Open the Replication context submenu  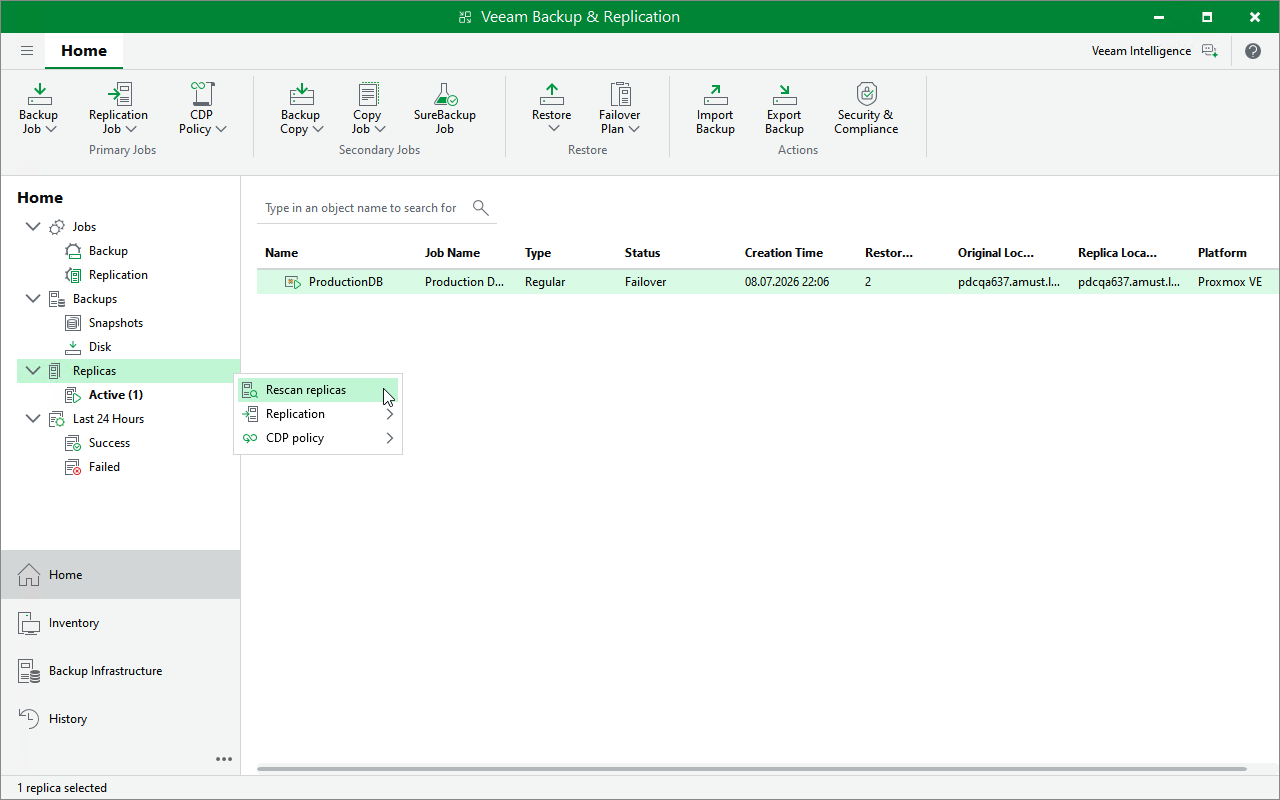point(318,414)
